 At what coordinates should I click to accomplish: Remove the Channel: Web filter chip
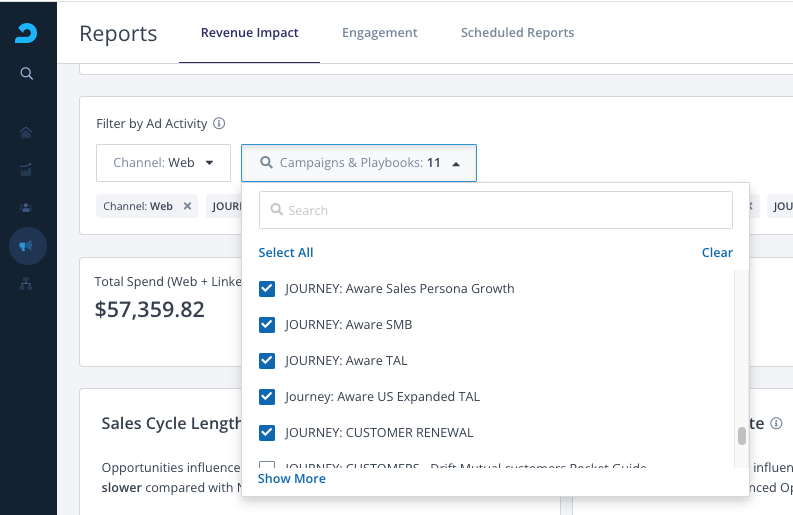pyautogui.click(x=187, y=206)
